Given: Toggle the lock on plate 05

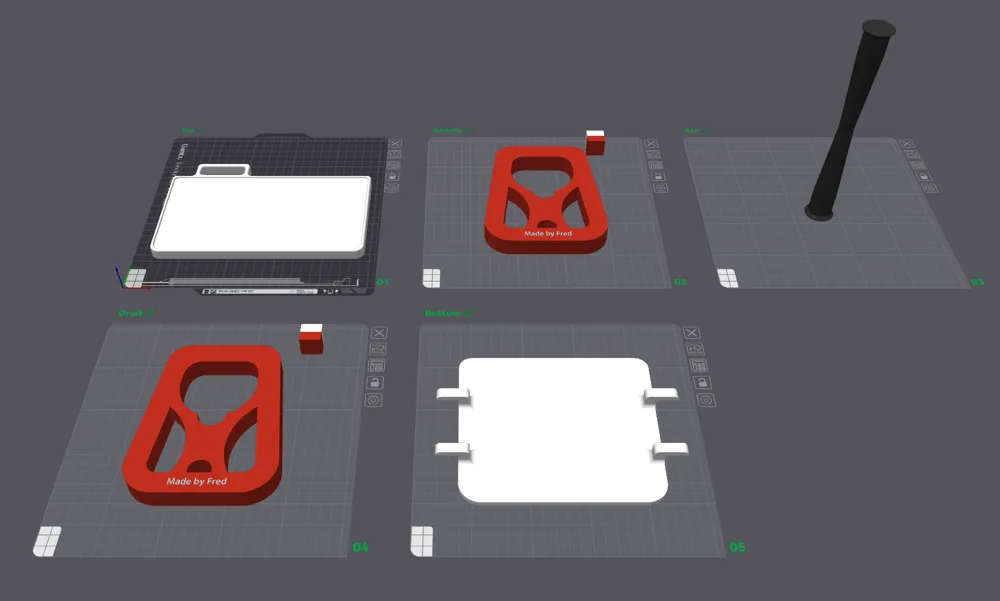Looking at the screenshot, I should point(702,383).
